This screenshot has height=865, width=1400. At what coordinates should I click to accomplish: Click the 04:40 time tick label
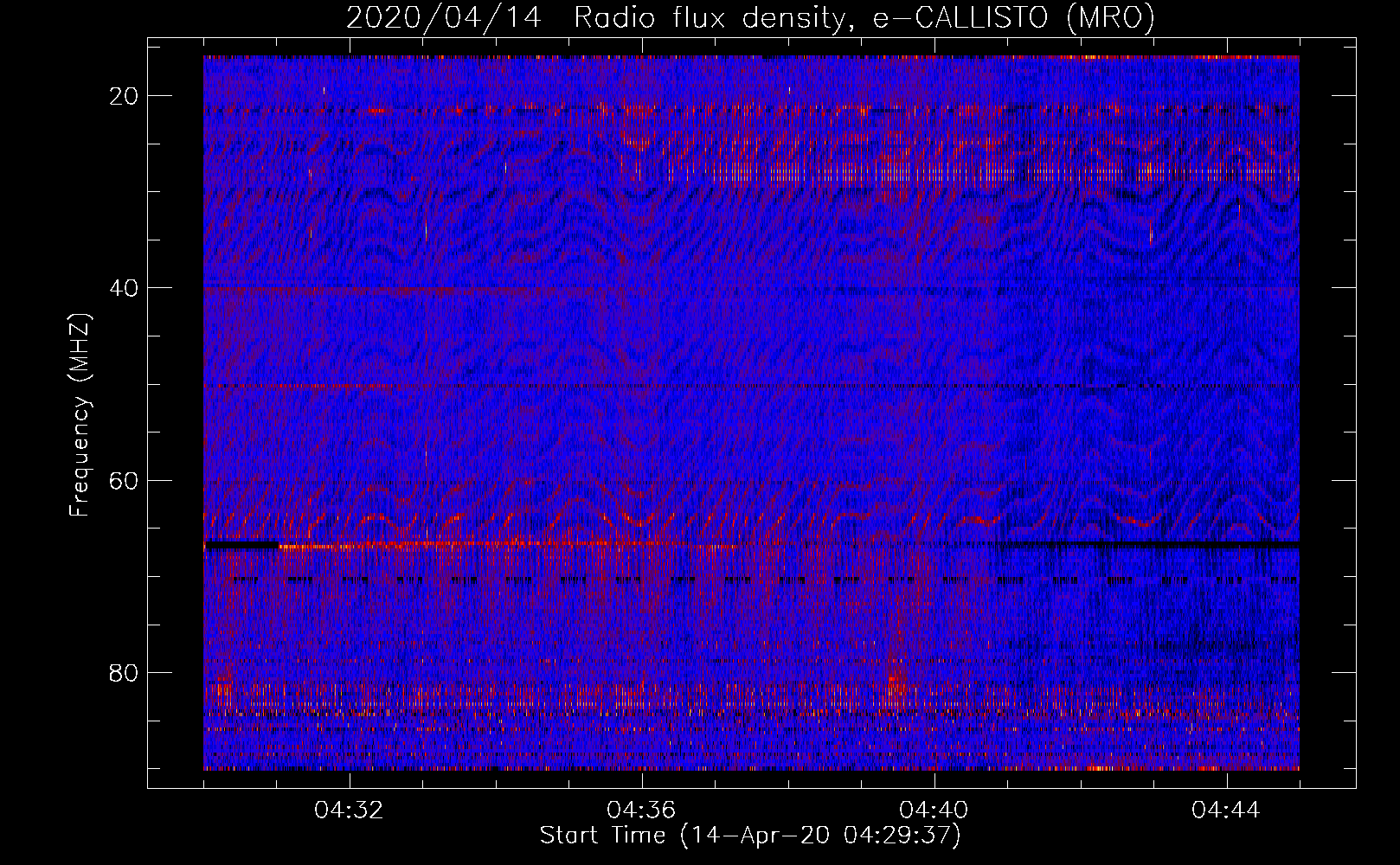[x=934, y=811]
